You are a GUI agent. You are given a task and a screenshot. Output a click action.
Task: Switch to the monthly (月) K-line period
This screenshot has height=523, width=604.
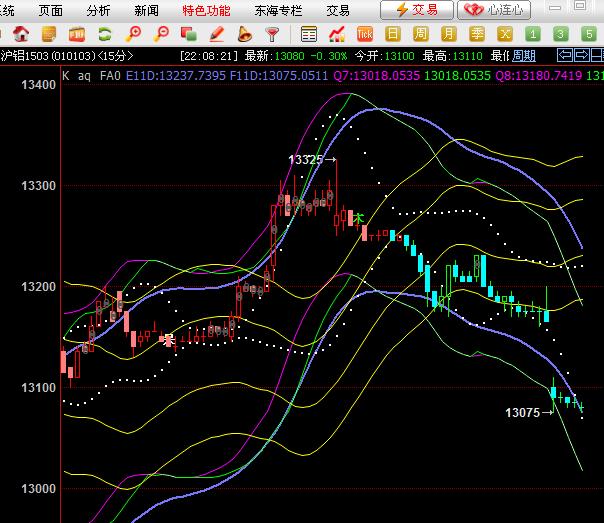tap(449, 35)
